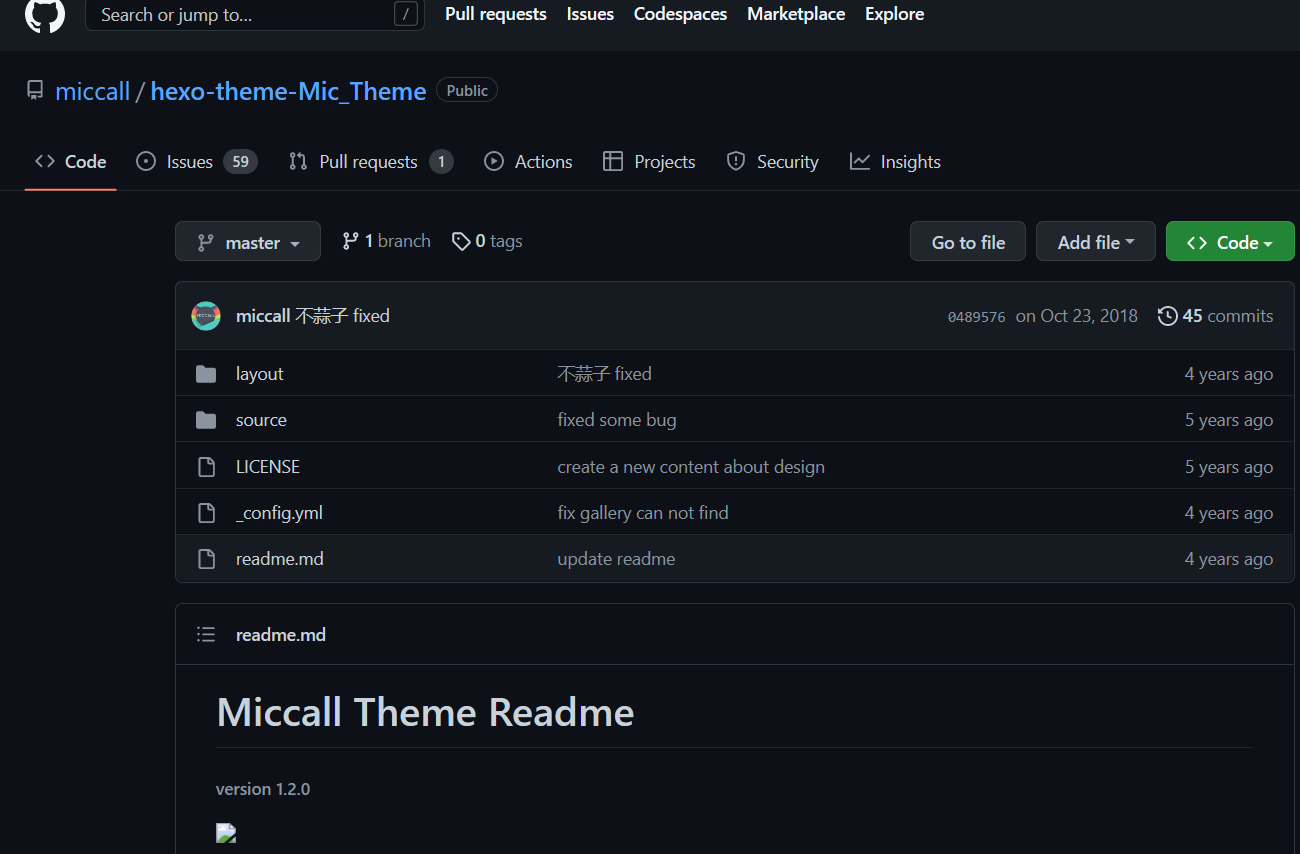Click the Go to file button
This screenshot has width=1300, height=854.
tap(967, 241)
